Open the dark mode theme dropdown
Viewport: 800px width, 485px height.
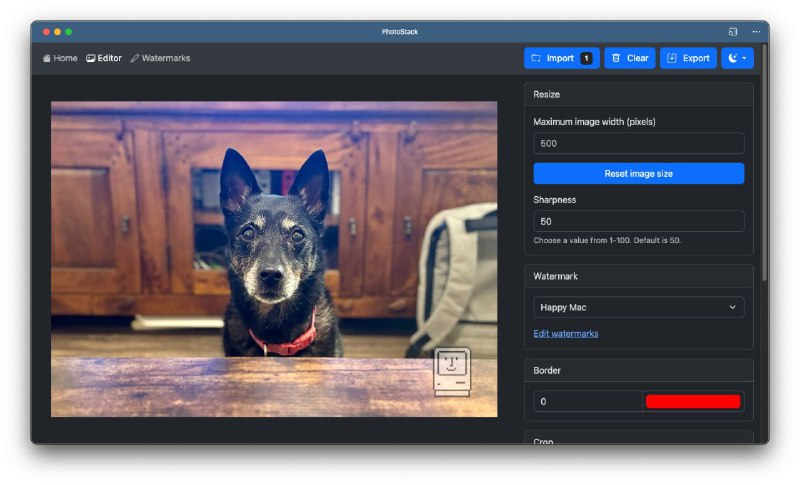pos(737,58)
